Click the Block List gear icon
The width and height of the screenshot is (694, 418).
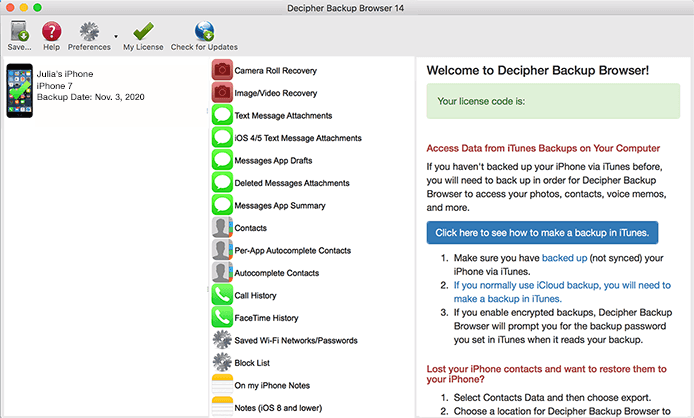point(222,362)
